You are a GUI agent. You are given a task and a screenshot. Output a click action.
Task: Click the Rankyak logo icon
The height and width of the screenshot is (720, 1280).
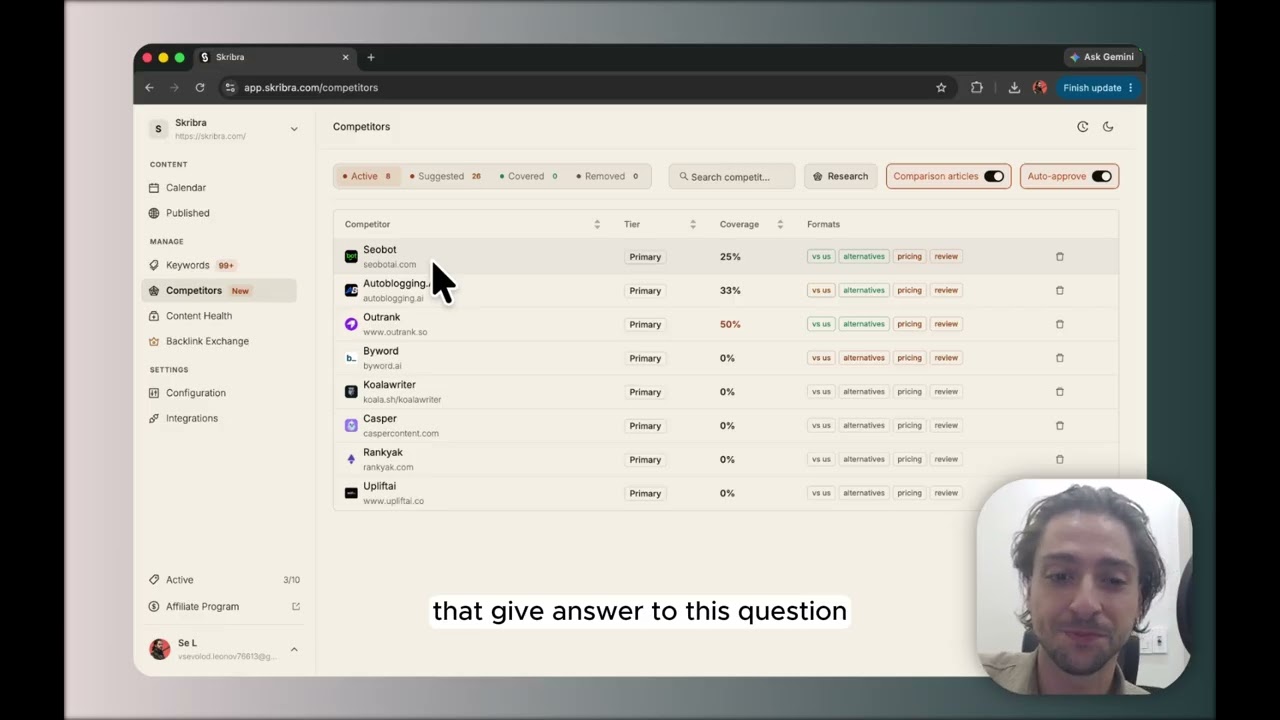(351, 460)
